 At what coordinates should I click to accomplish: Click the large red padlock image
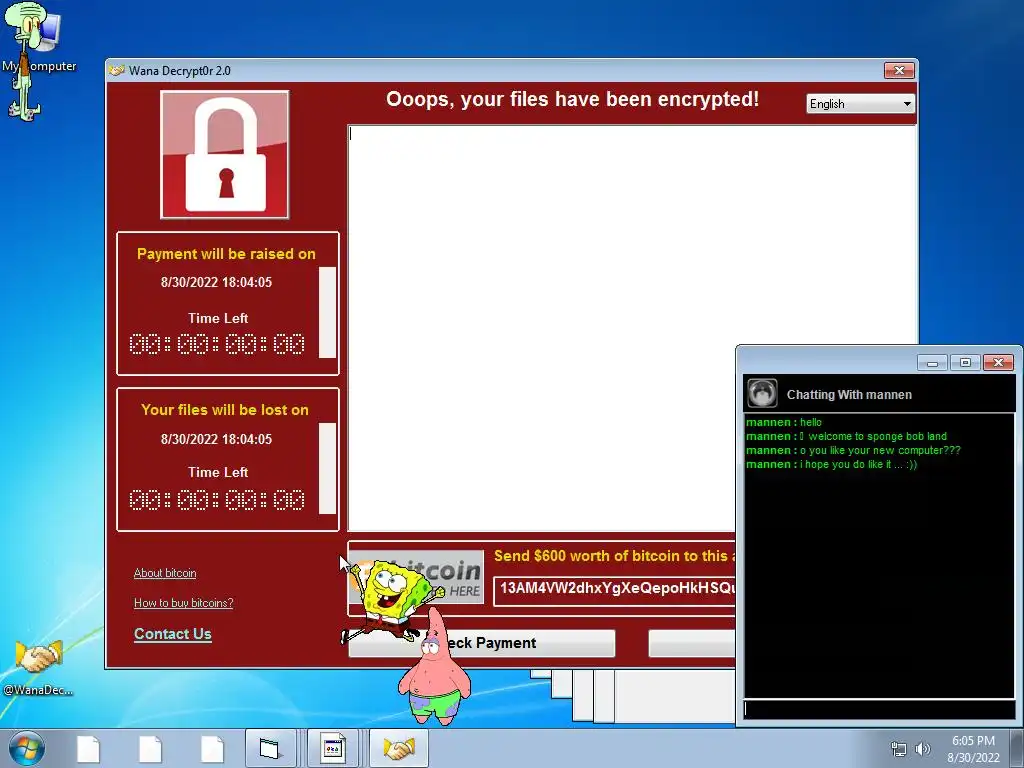pyautogui.click(x=225, y=155)
